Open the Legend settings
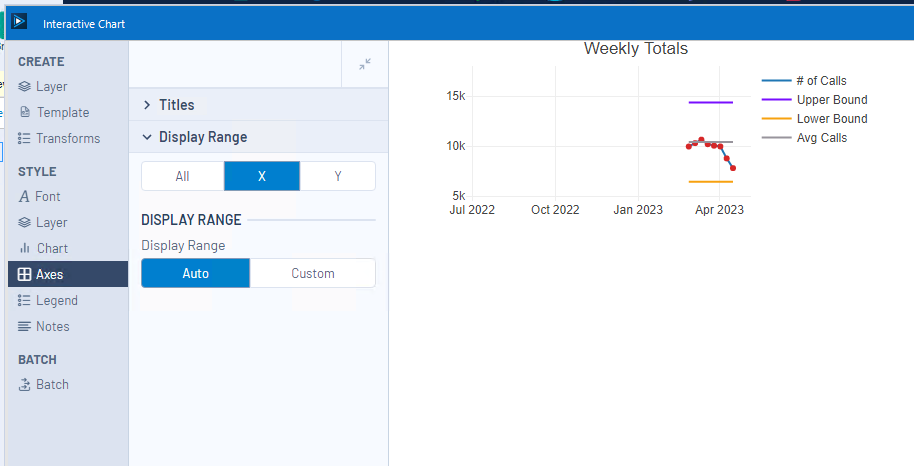914x466 pixels. tap(57, 300)
